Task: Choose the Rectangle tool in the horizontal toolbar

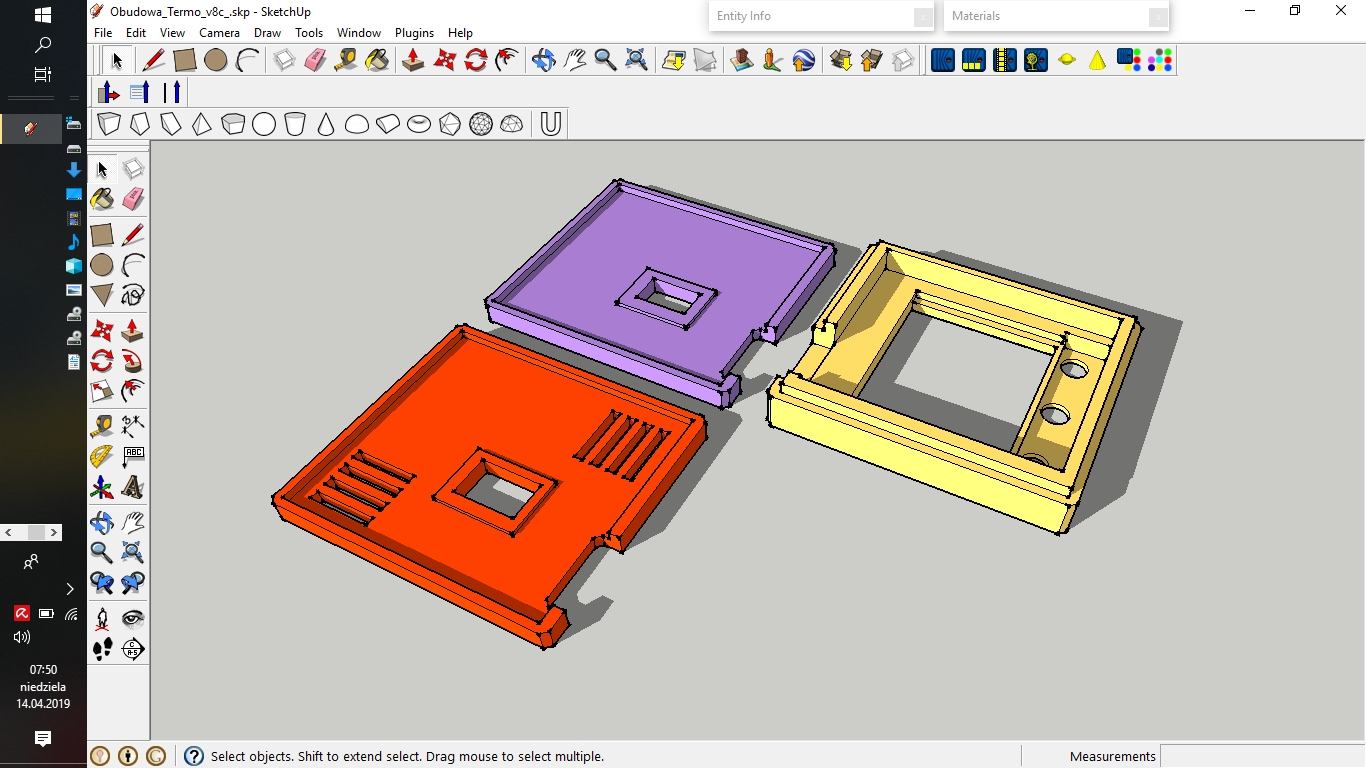Action: pos(184,60)
